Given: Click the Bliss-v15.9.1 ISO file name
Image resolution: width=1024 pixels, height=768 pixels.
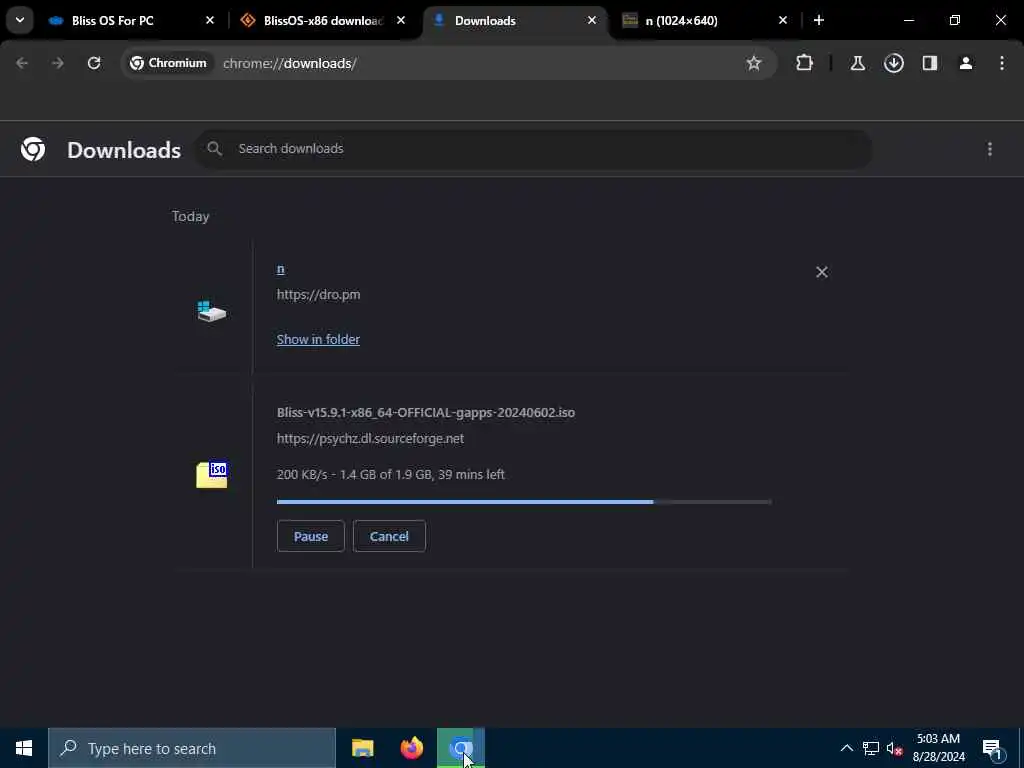Looking at the screenshot, I should [x=426, y=412].
